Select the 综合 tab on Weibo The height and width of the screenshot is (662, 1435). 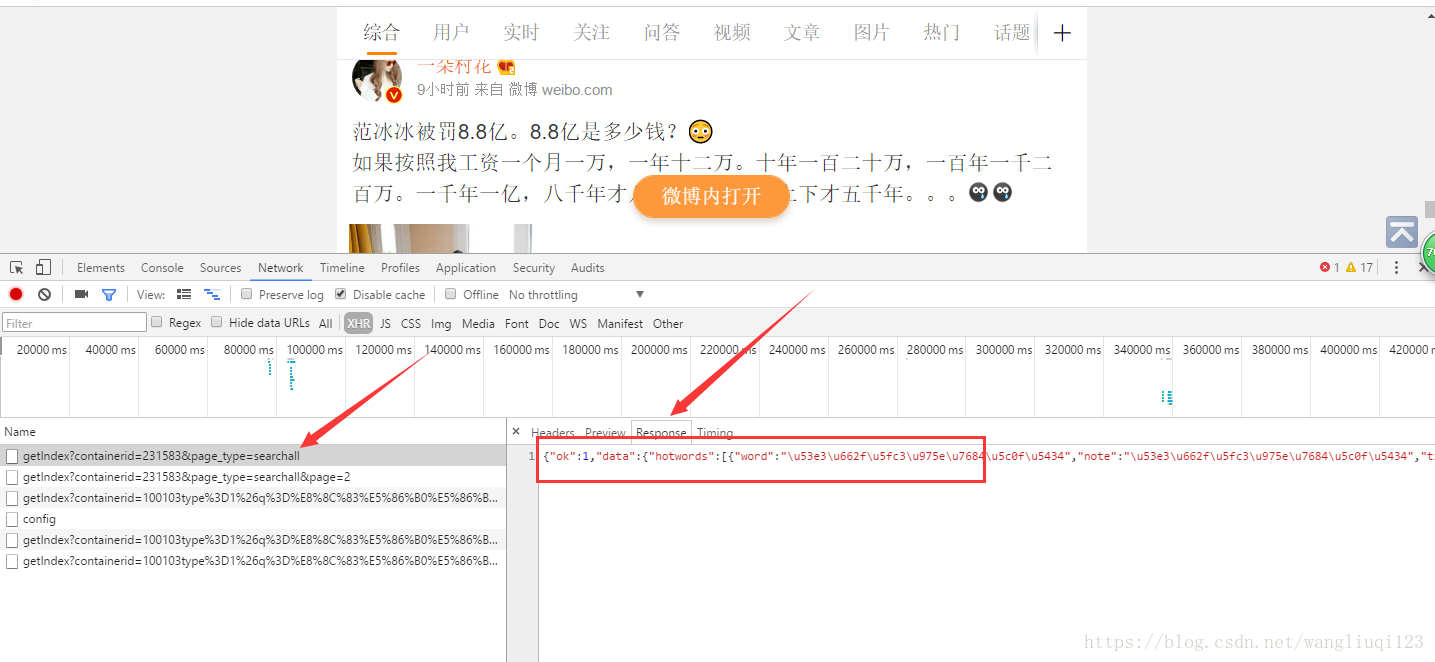pyautogui.click(x=381, y=33)
